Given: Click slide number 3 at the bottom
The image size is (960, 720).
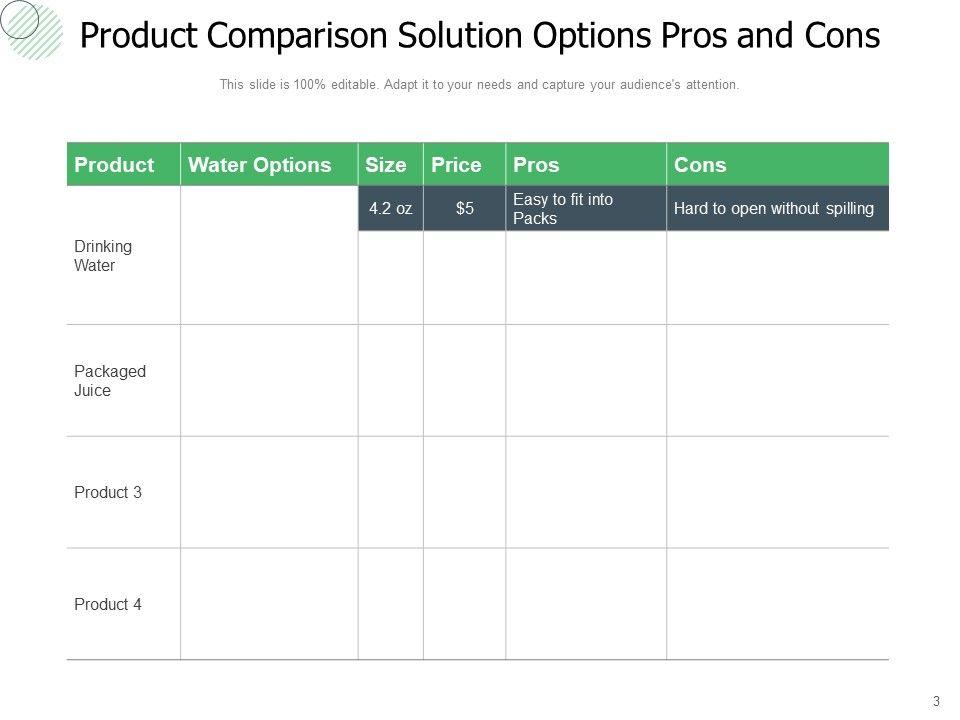Looking at the screenshot, I should click(x=937, y=701).
